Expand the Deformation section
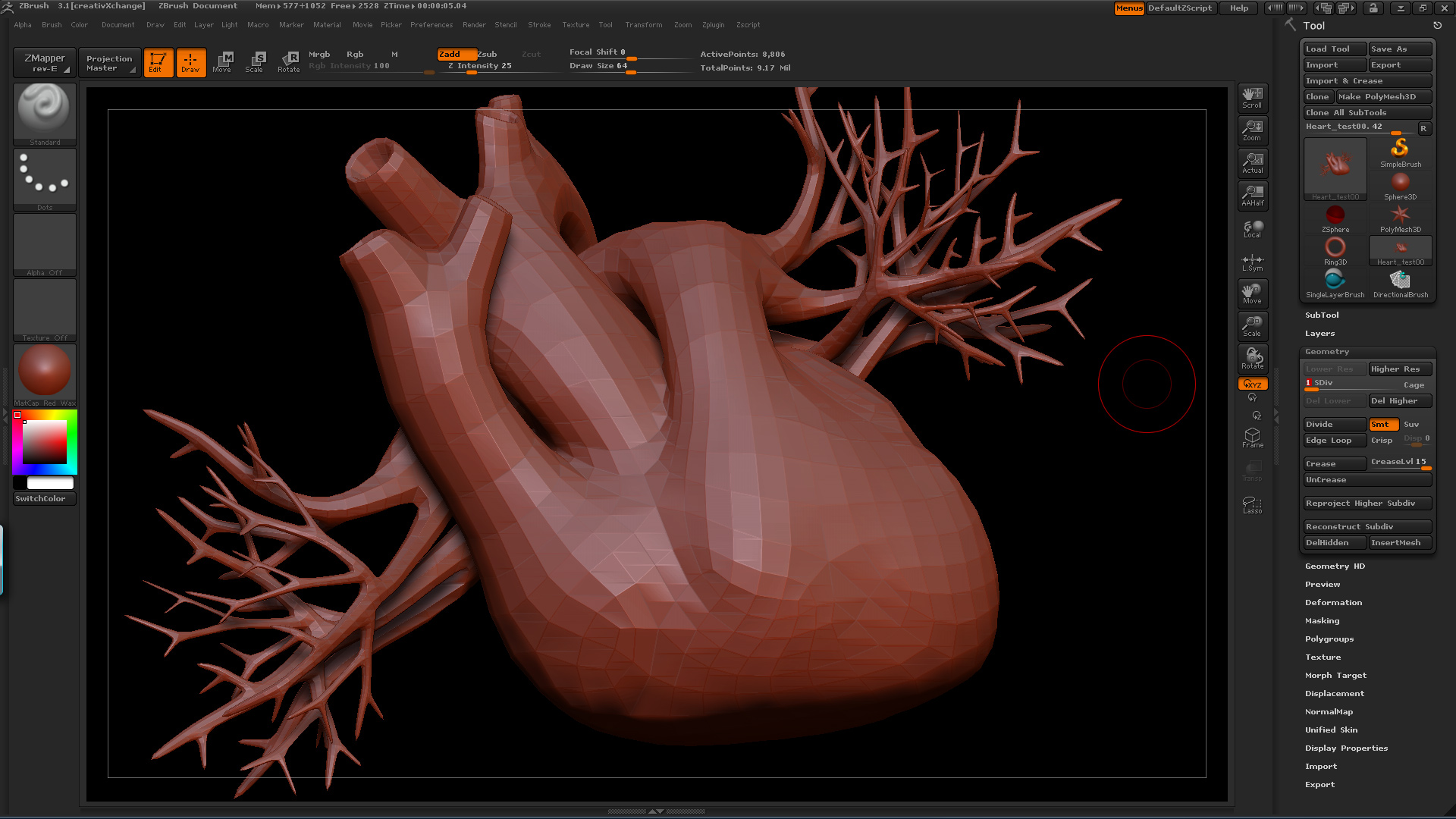Viewport: 1456px width, 819px height. tap(1333, 603)
